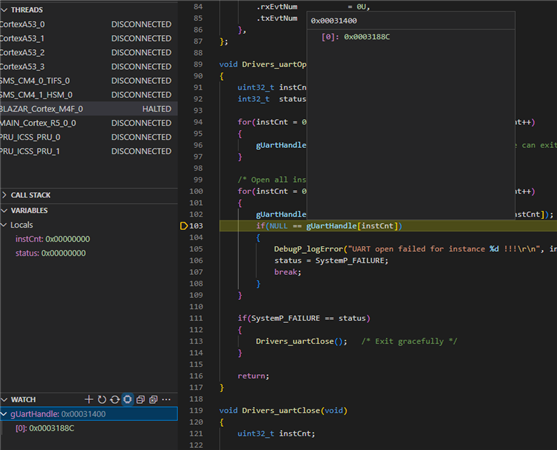Viewport: 557px width, 450px height.
Task: Click the hover popup [0] entry 0x0003188C
Action: (x=356, y=37)
